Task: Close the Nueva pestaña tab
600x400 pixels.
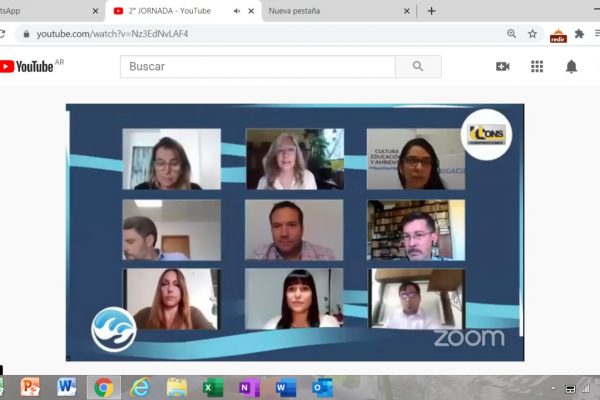Action: [x=407, y=11]
